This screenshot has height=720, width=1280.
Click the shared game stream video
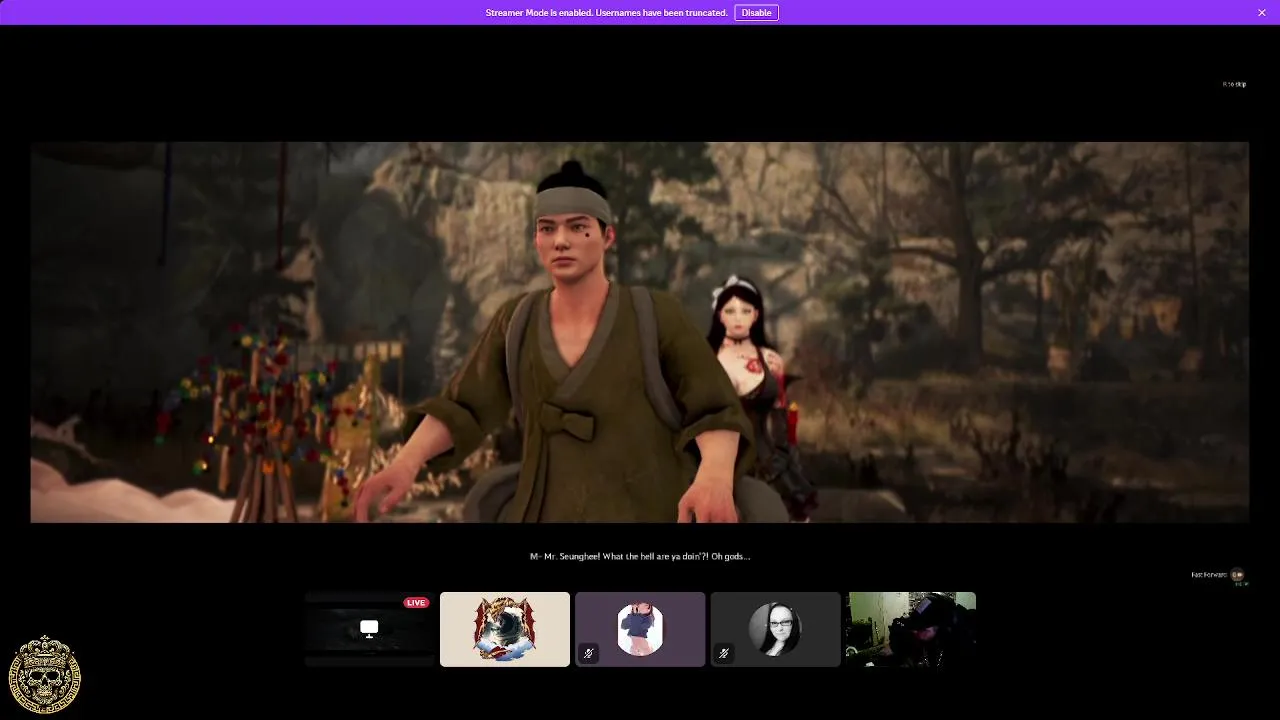tap(640, 332)
